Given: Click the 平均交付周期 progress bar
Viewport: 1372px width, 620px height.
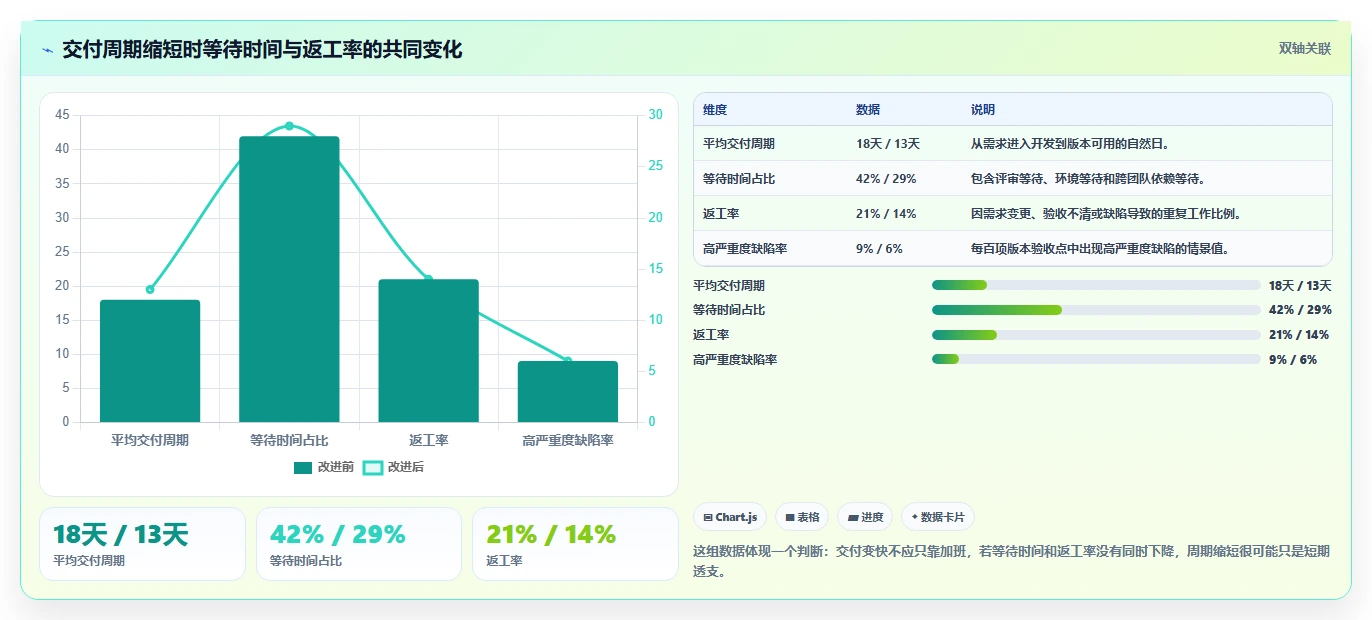Looking at the screenshot, I should click(x=1096, y=285).
